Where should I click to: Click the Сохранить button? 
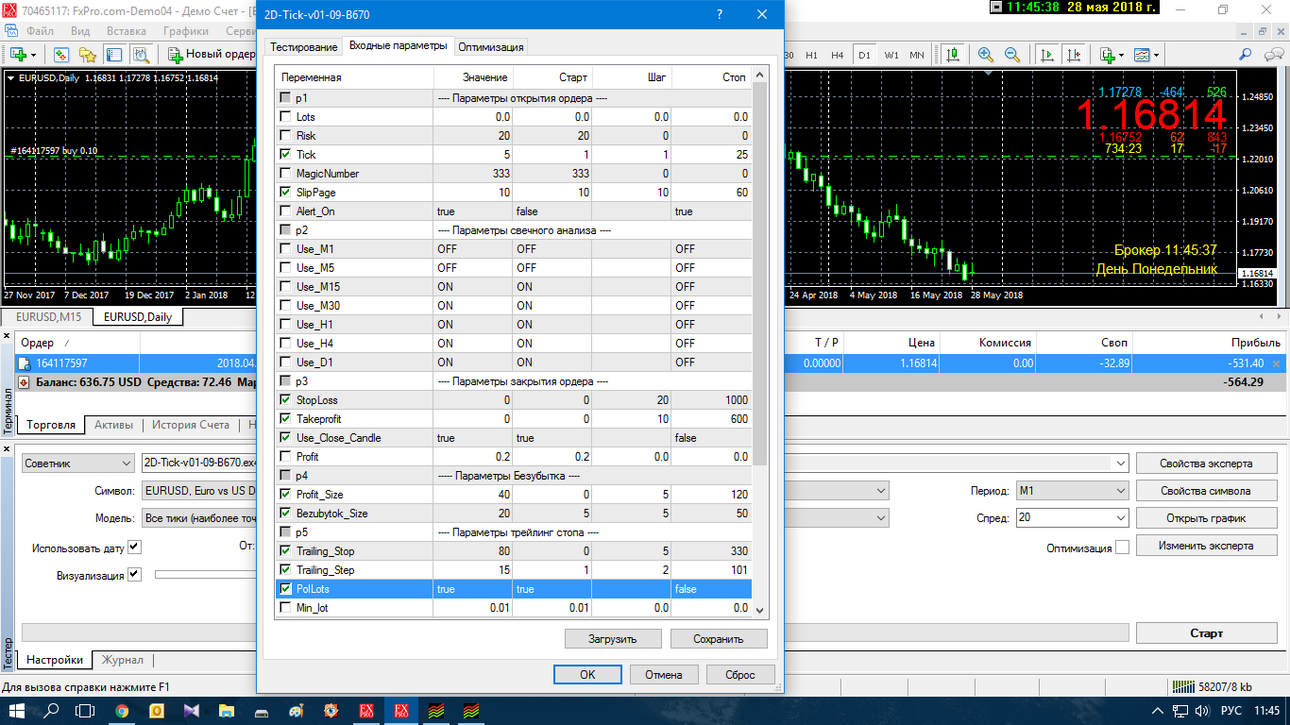coord(718,638)
